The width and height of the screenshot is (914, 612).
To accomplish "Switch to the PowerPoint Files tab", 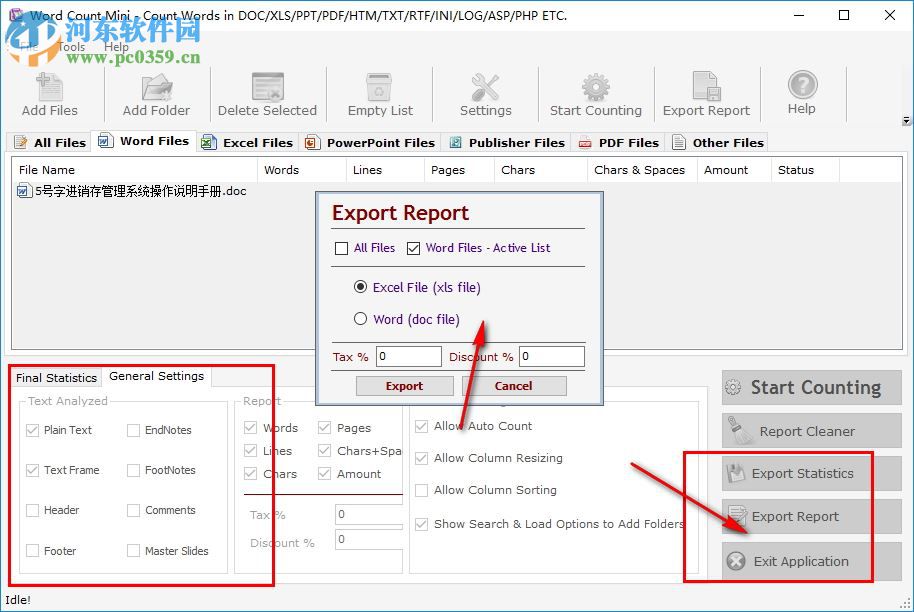I will click(x=370, y=142).
